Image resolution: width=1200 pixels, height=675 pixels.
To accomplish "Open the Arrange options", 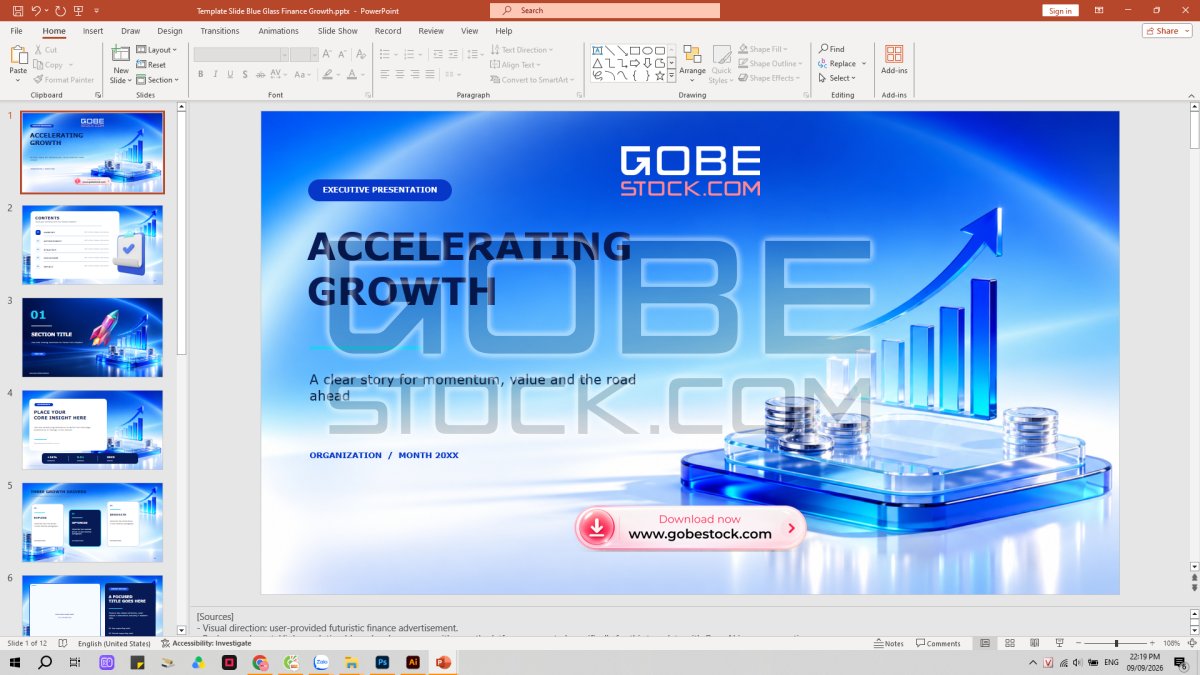I will (x=692, y=64).
